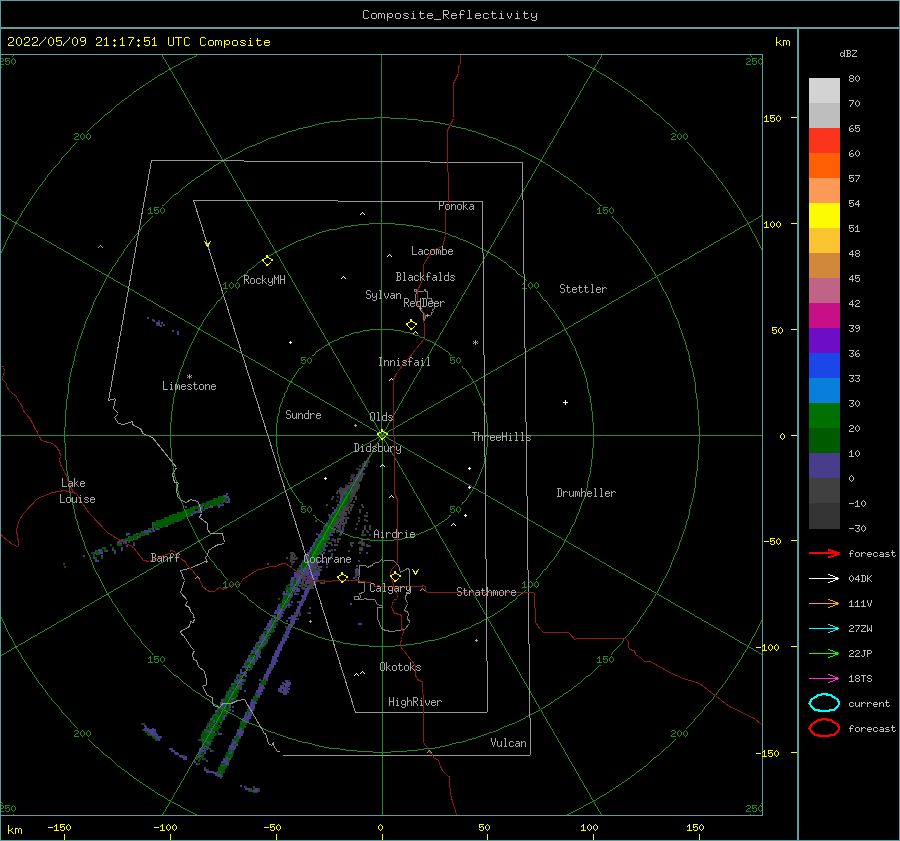Select the cyan current ellipse icon
The image size is (900, 841).
click(824, 703)
